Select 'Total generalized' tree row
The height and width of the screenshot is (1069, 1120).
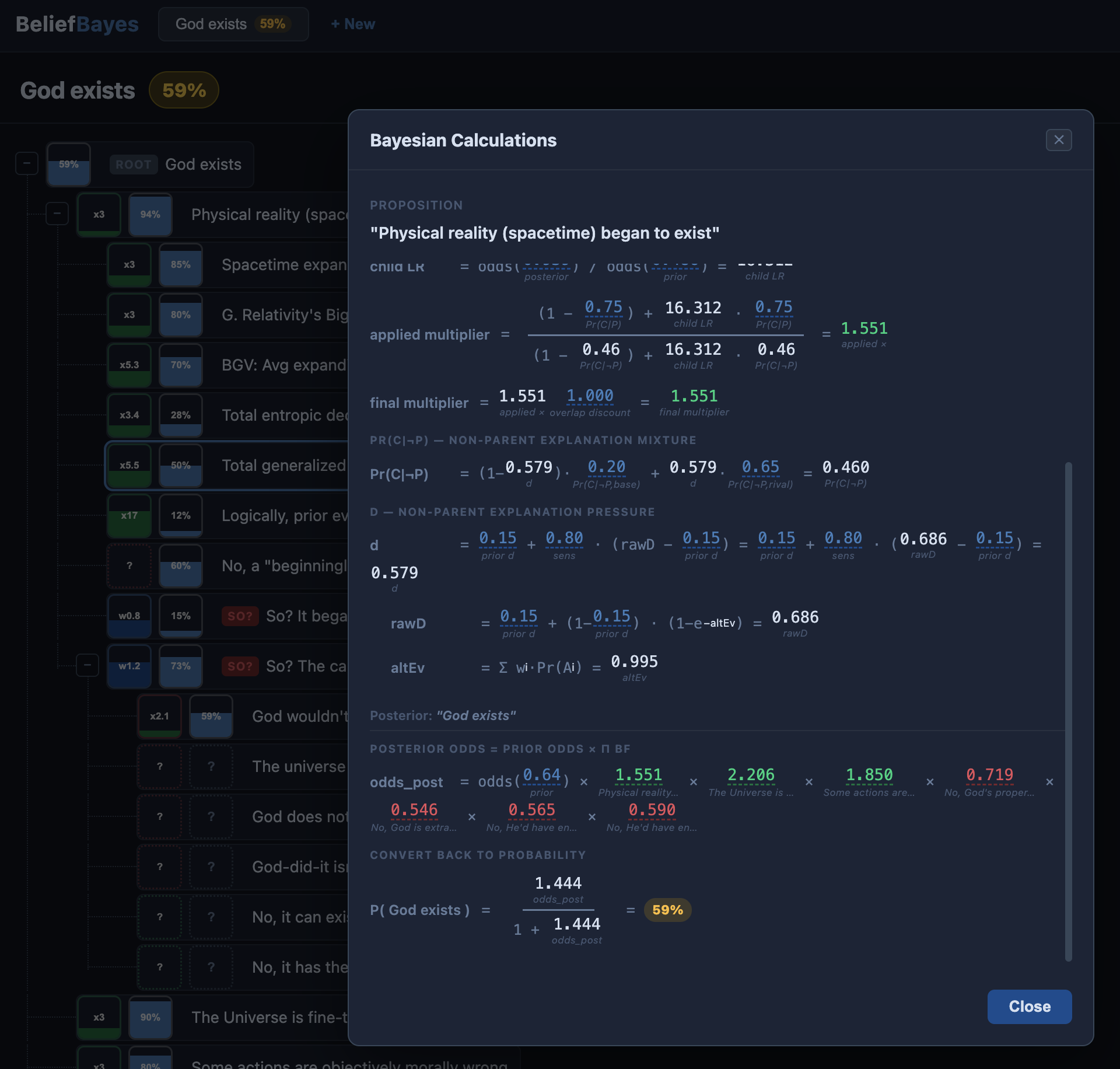point(227,466)
